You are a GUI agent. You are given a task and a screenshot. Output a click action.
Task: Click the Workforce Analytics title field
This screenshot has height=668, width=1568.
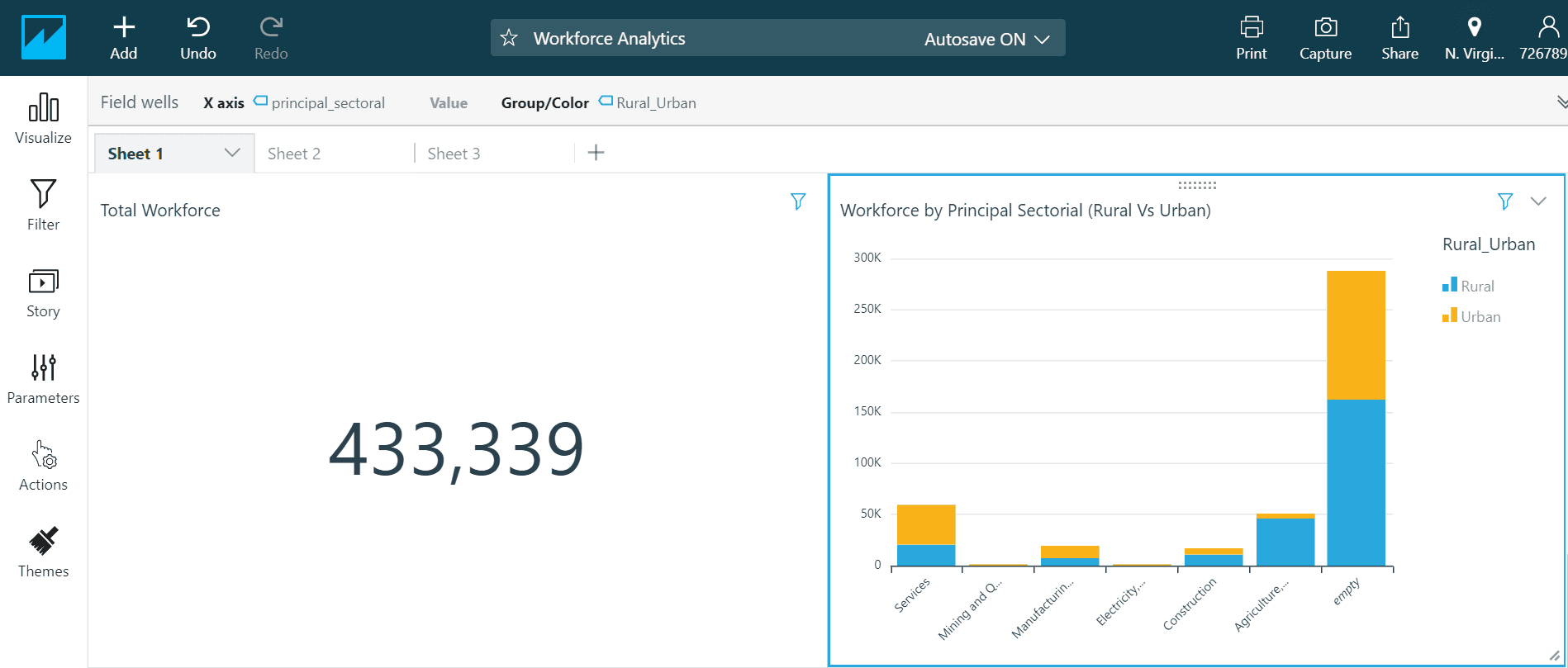(610, 38)
